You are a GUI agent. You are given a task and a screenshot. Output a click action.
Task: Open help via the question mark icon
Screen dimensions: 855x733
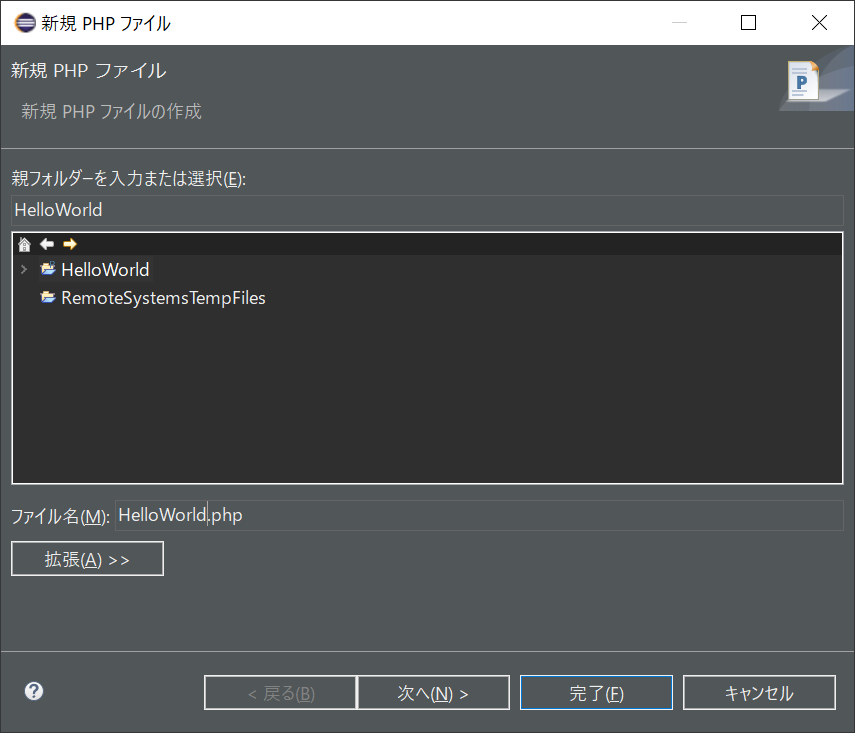(33, 691)
